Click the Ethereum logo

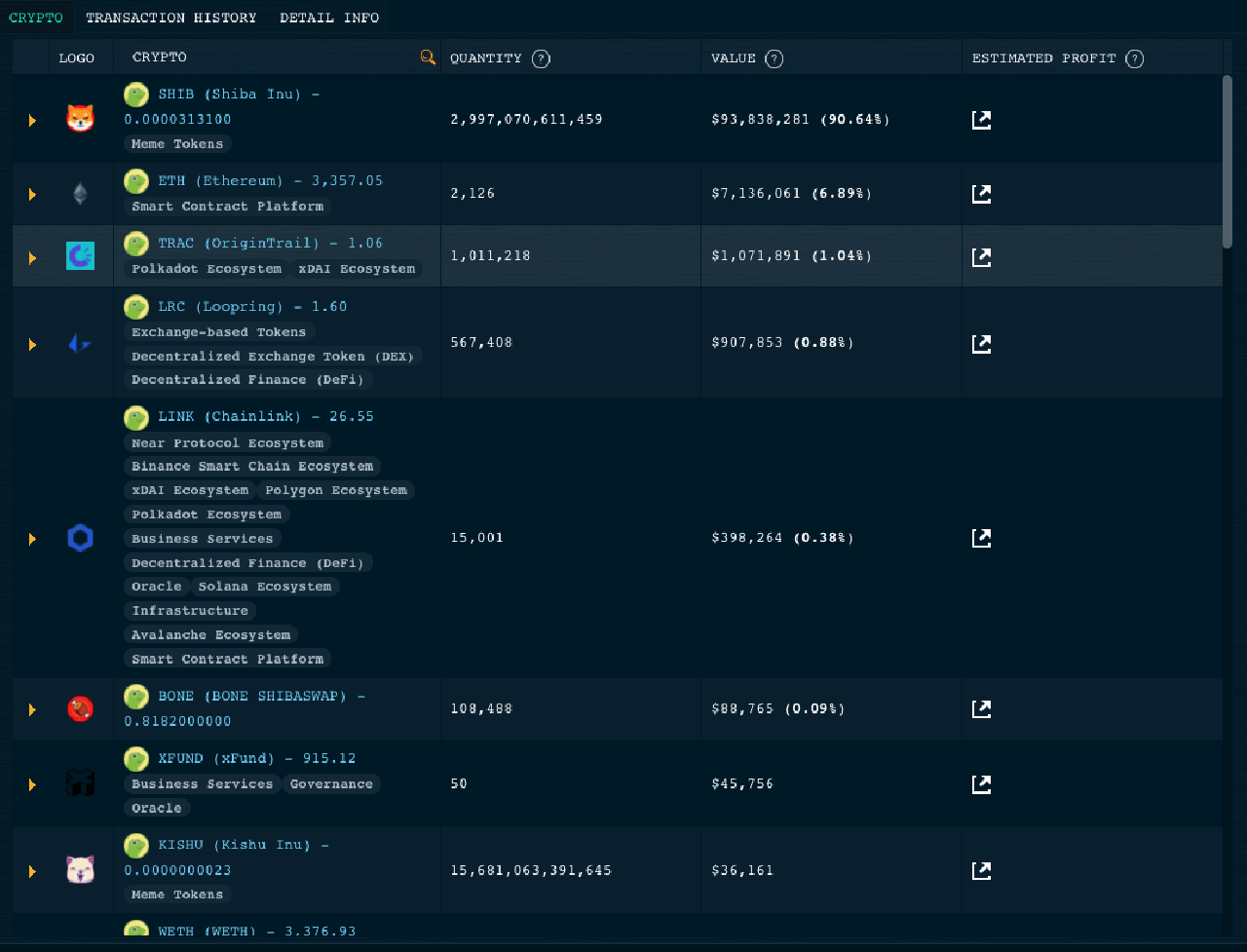[x=80, y=194]
